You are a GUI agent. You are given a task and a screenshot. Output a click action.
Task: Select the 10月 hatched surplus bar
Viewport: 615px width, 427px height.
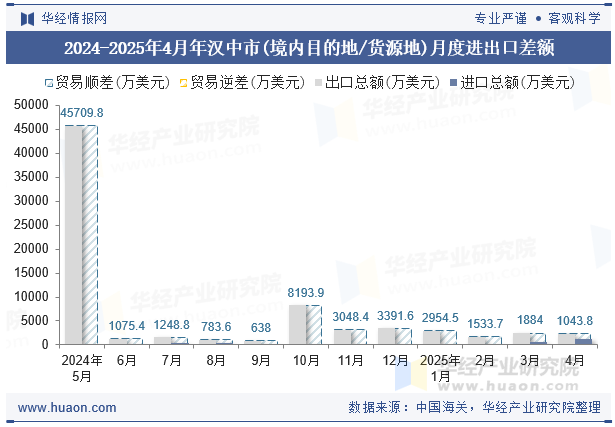[314, 325]
